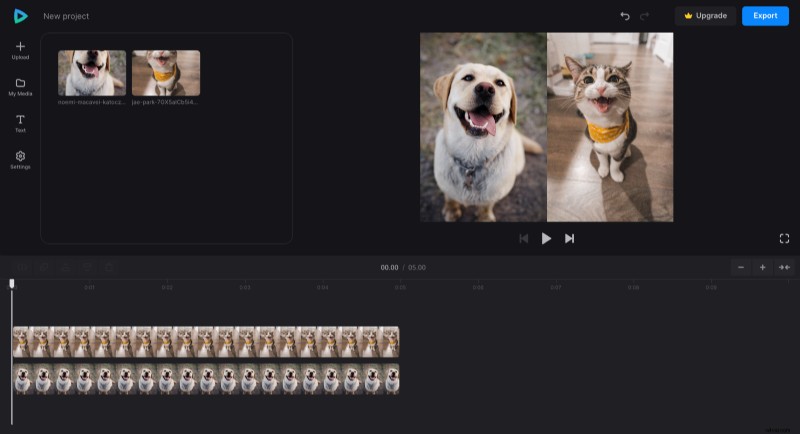Play the video preview
The height and width of the screenshot is (434, 800).
[546, 238]
